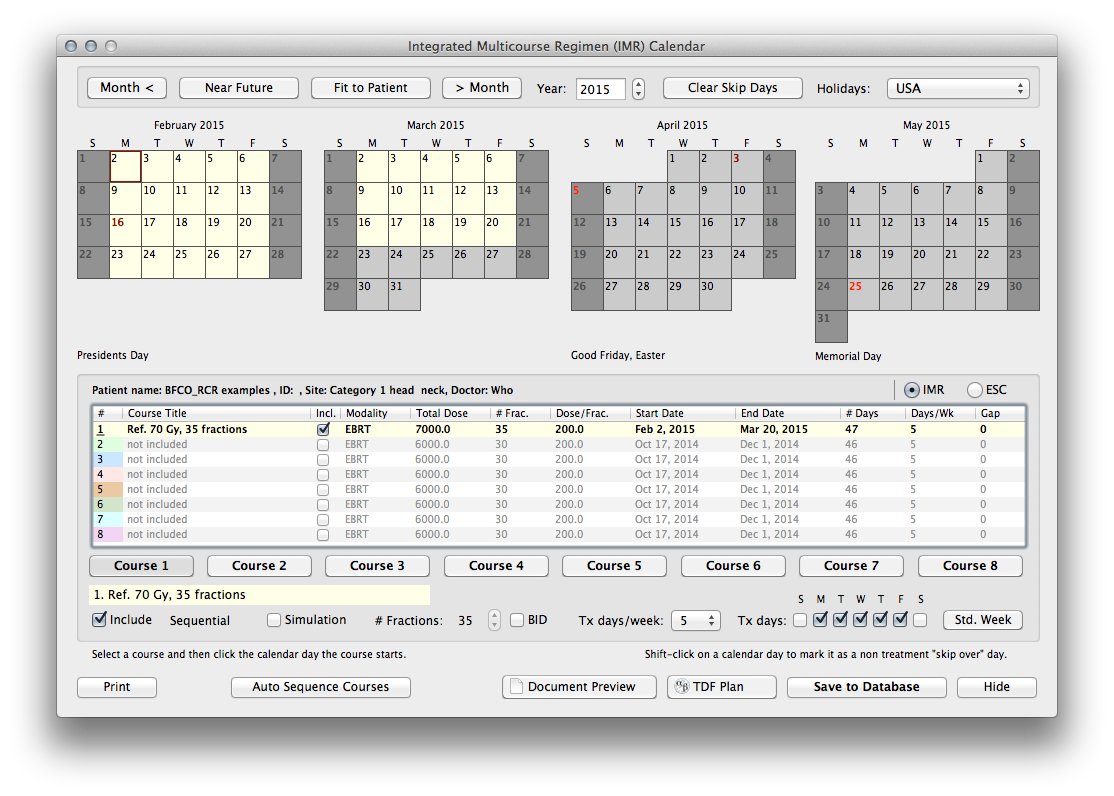
Task: Enable the Simulation checkbox
Action: [274, 620]
